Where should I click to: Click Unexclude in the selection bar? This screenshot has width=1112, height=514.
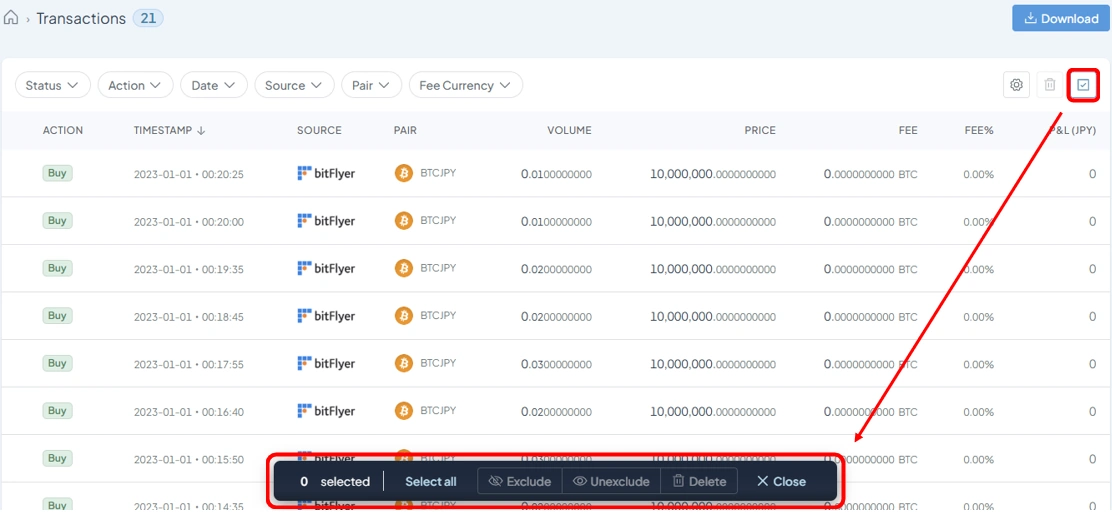tap(611, 481)
